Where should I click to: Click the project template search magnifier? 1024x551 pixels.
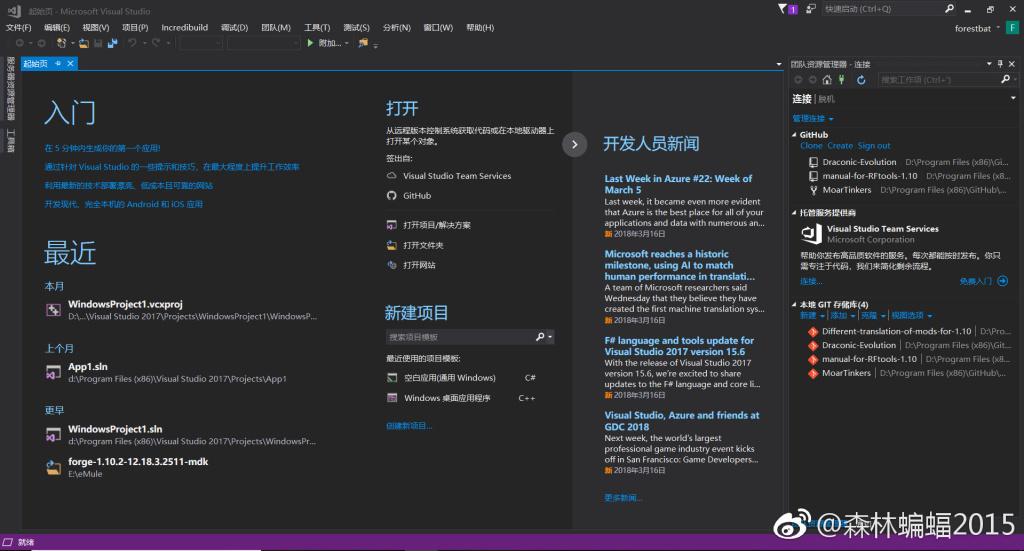[540, 337]
